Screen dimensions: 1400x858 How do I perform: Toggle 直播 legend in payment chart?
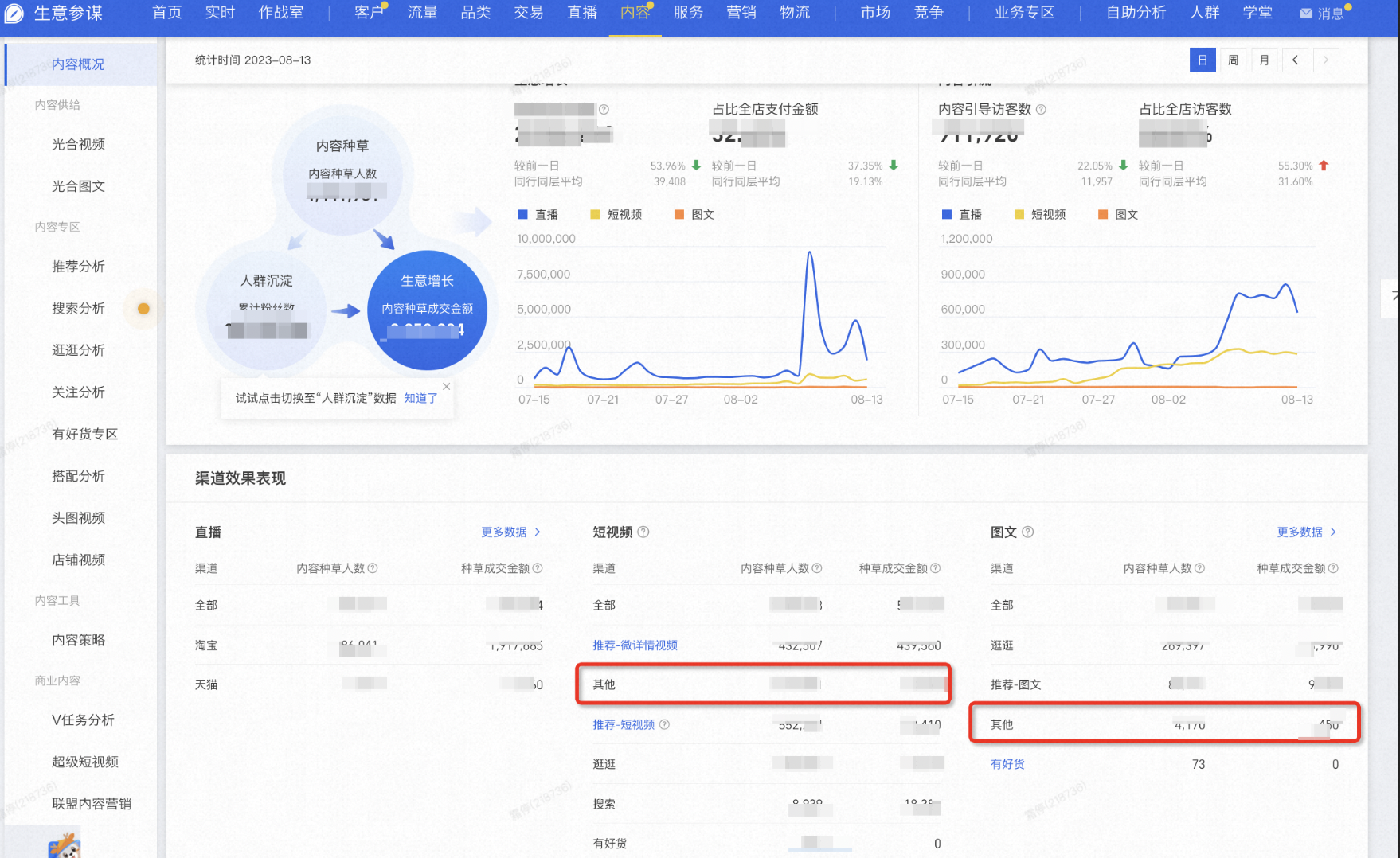click(x=538, y=214)
